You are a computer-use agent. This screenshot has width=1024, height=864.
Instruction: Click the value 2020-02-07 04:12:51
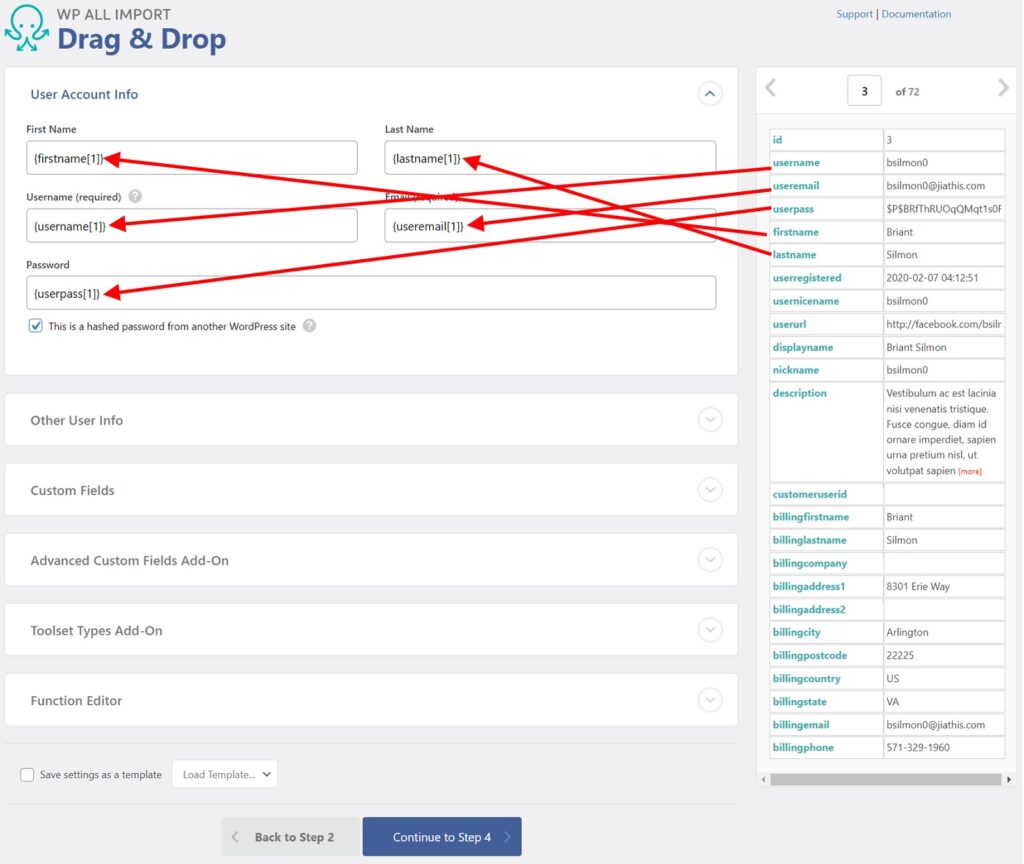click(932, 278)
